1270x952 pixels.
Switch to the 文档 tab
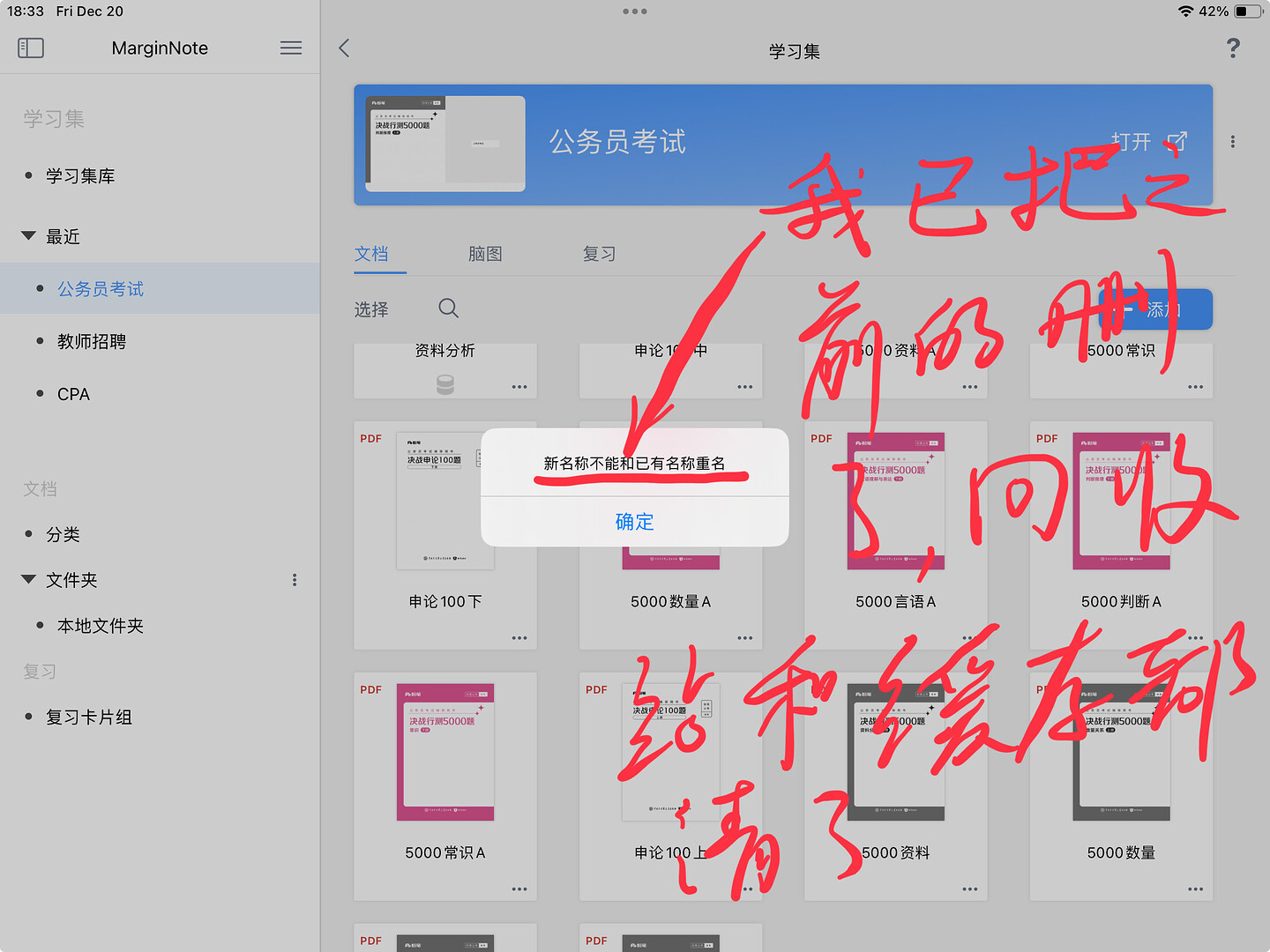click(371, 254)
